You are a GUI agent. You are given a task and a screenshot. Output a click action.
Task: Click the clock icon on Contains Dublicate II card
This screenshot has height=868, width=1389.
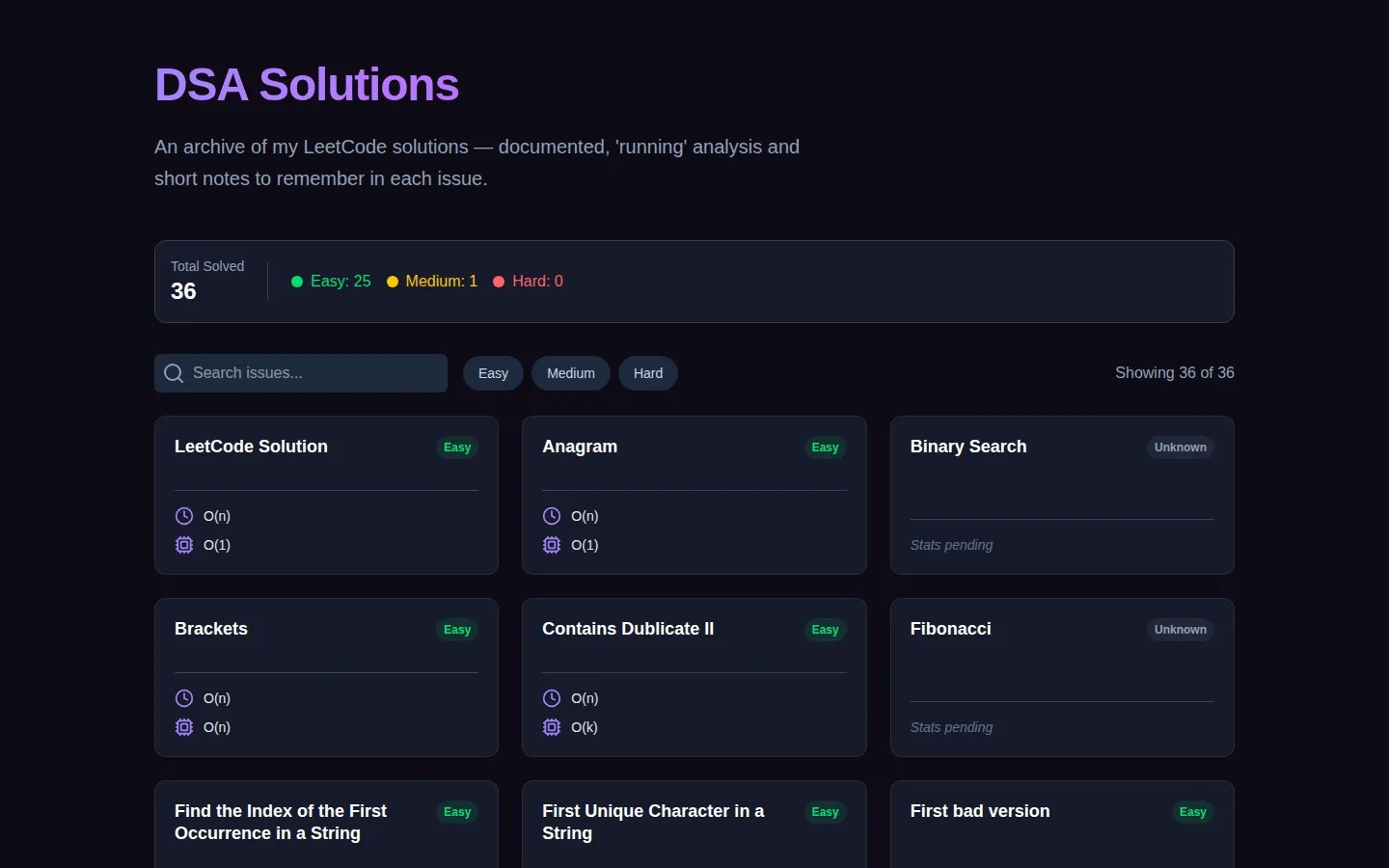(552, 698)
